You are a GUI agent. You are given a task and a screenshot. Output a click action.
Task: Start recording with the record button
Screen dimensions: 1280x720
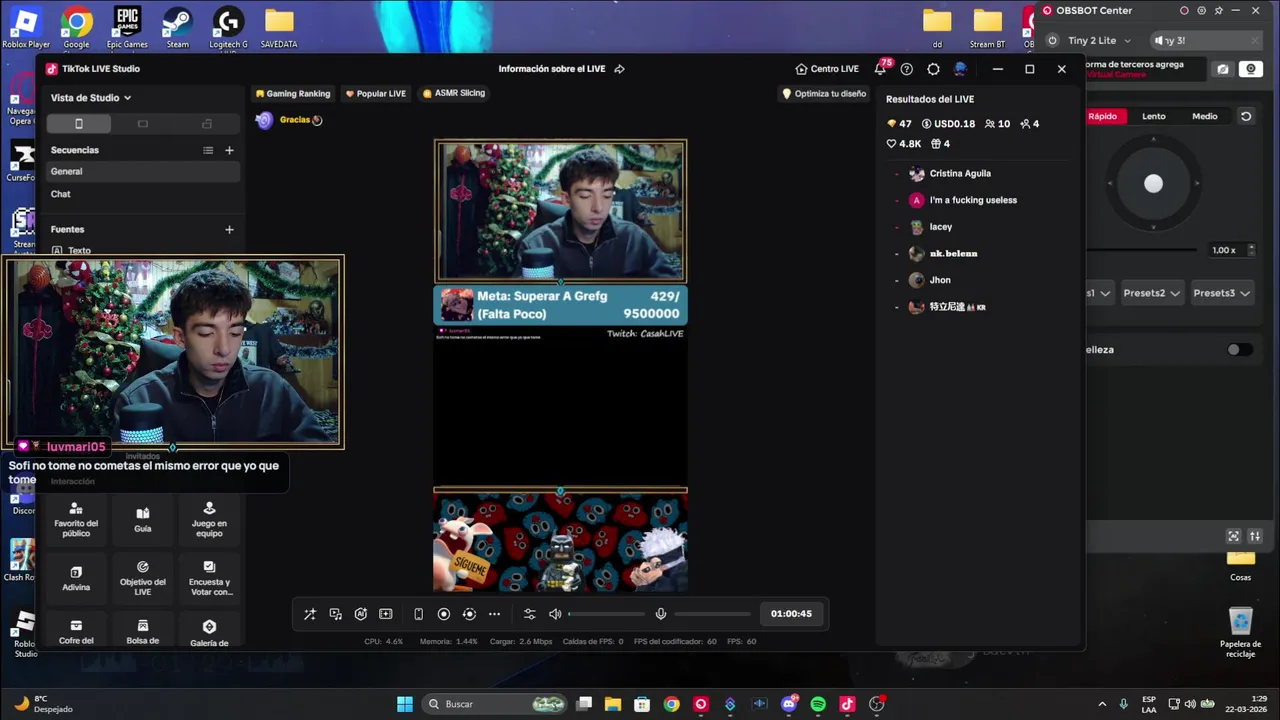(444, 614)
